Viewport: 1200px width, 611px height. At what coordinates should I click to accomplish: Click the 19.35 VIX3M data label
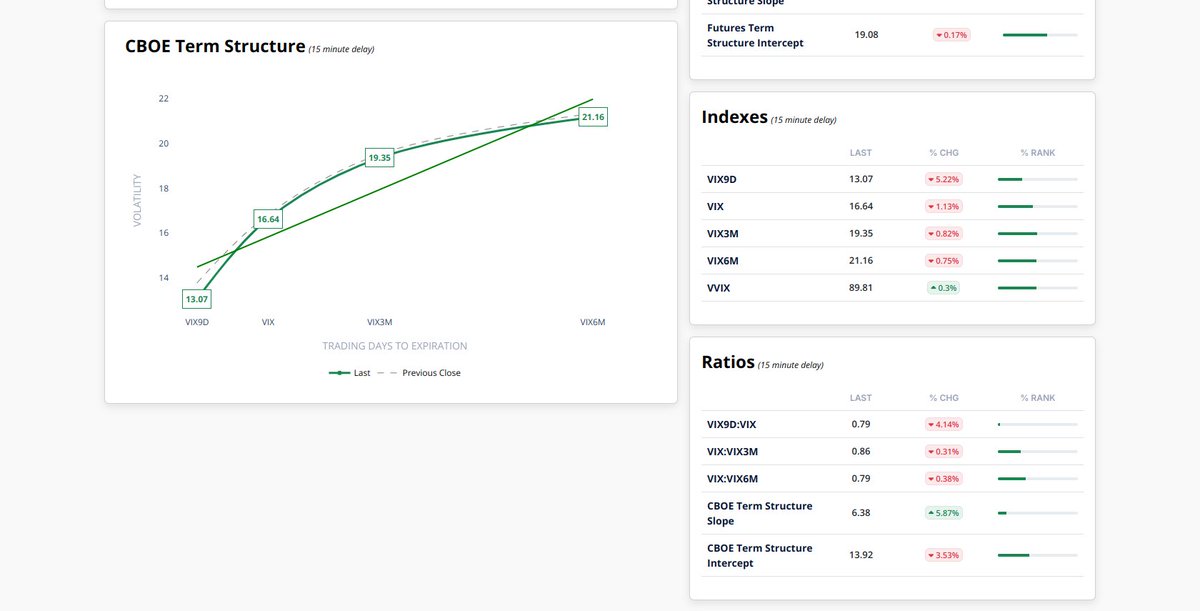(380, 158)
